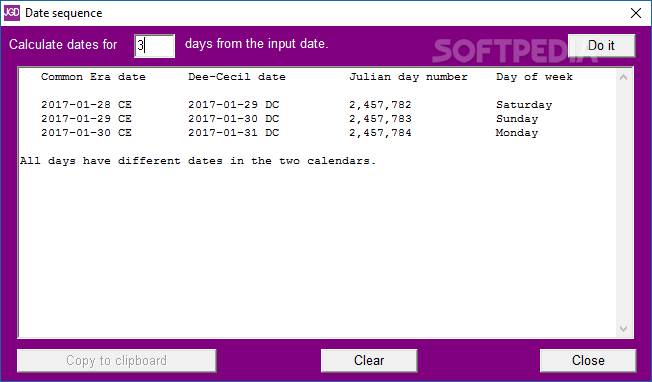Click the Sunday entry
The image size is (652, 382).
pyautogui.click(x=517, y=119)
